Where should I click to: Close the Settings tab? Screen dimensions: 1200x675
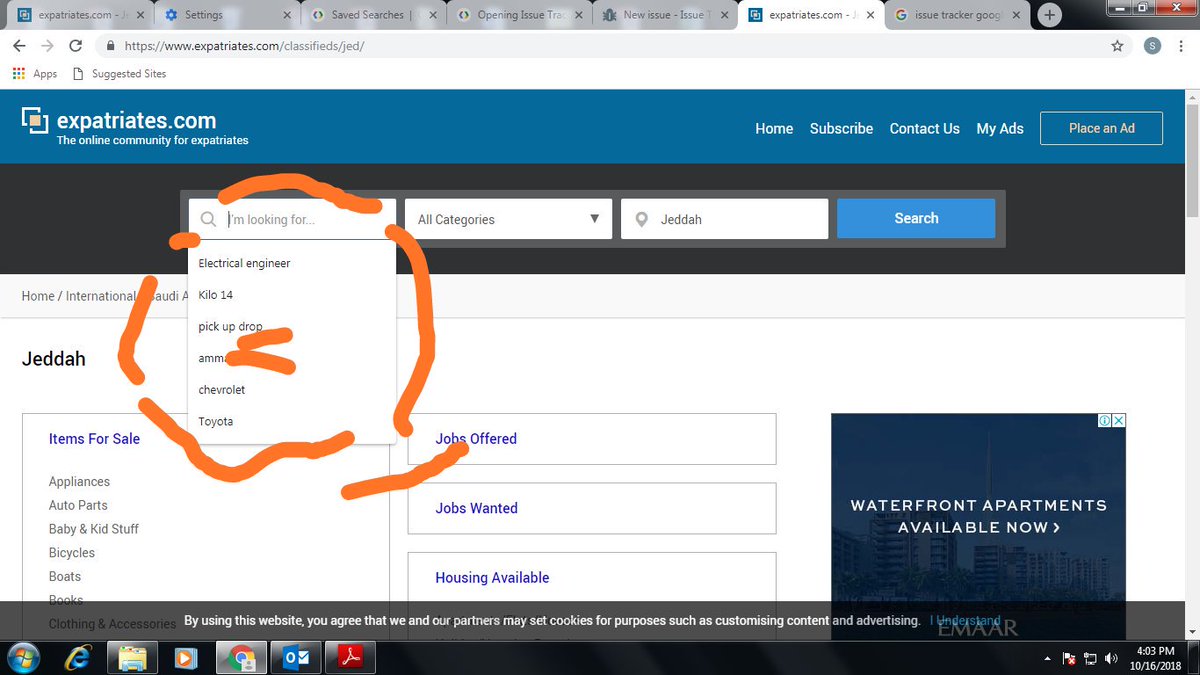tap(289, 15)
